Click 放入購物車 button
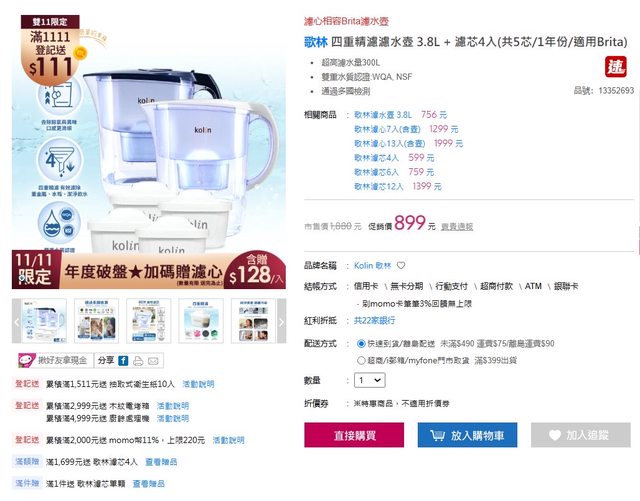This screenshot has width=640, height=501. pos(467,435)
